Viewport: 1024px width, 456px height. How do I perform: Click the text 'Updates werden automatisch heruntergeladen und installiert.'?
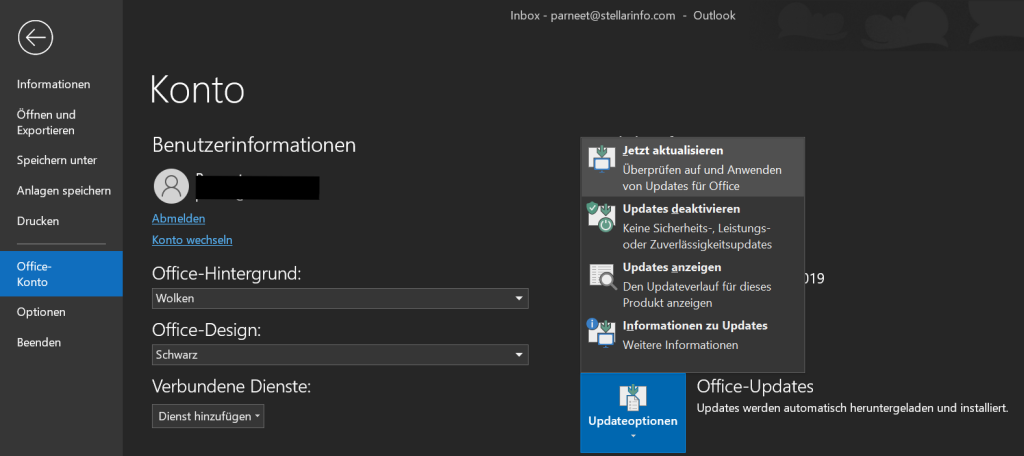tap(852, 408)
